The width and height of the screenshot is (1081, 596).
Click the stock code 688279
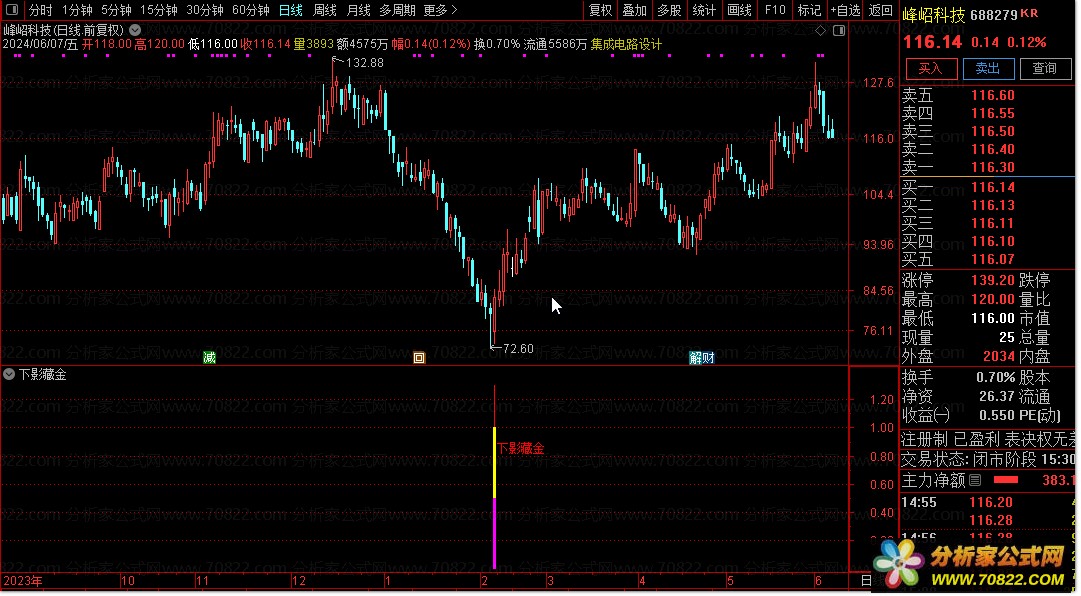993,15
